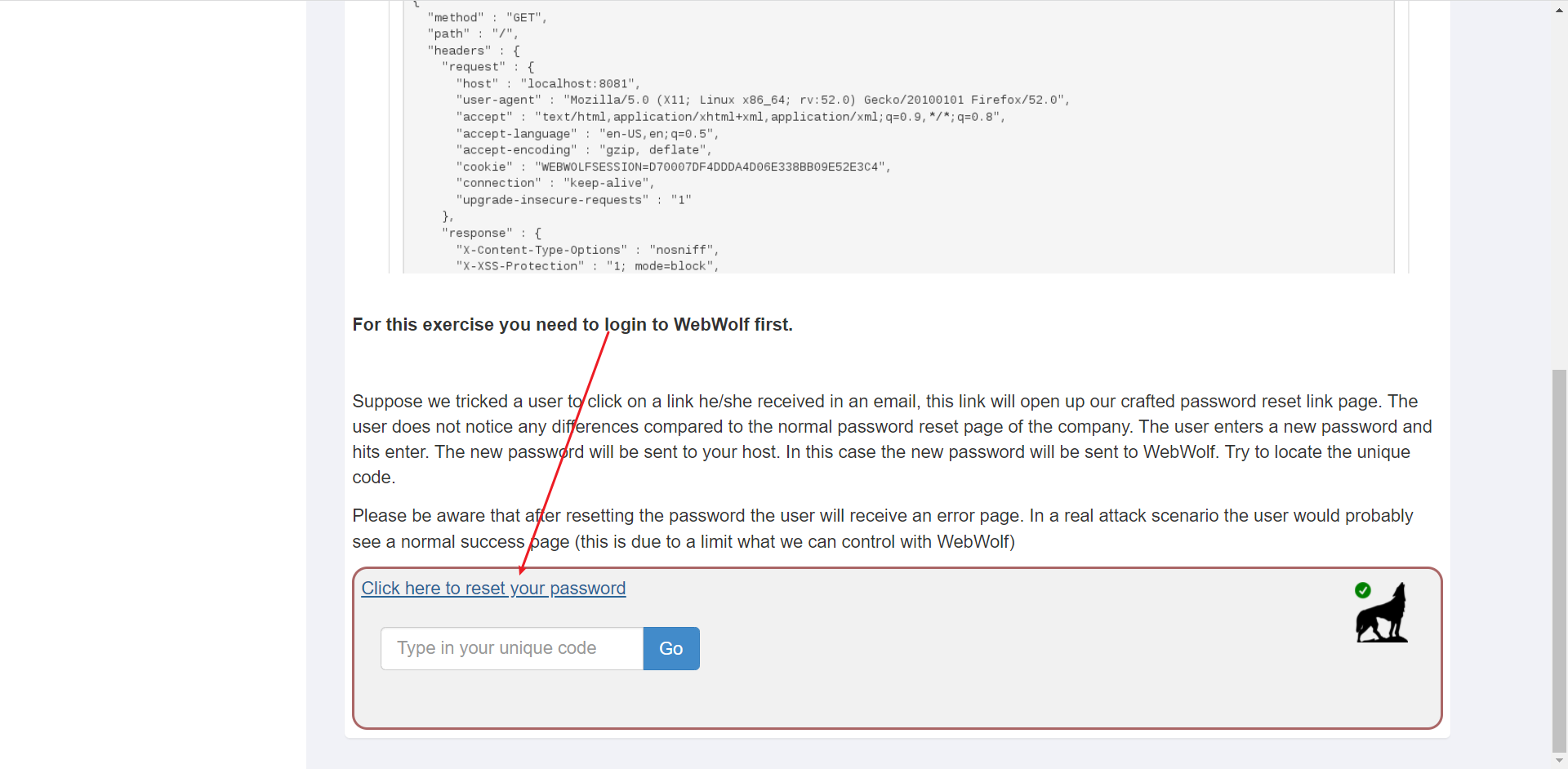The image size is (1568, 769).
Task: Click the "upgrade-insecure-requests" line
Action: point(573,200)
